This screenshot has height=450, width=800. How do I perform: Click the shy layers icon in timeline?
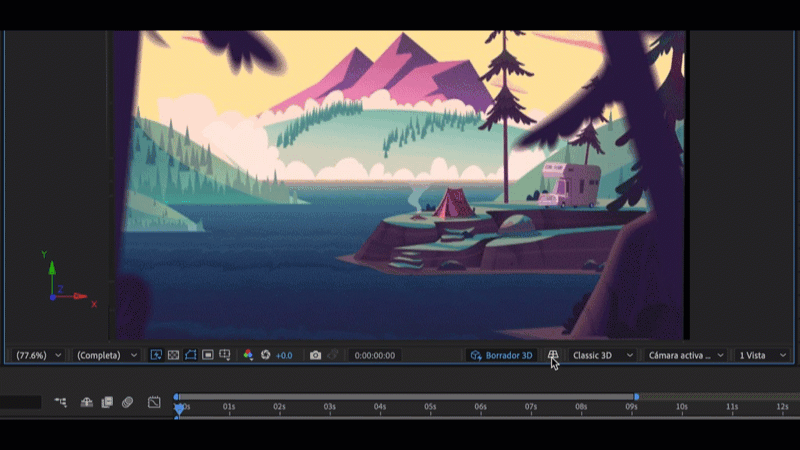tap(87, 402)
